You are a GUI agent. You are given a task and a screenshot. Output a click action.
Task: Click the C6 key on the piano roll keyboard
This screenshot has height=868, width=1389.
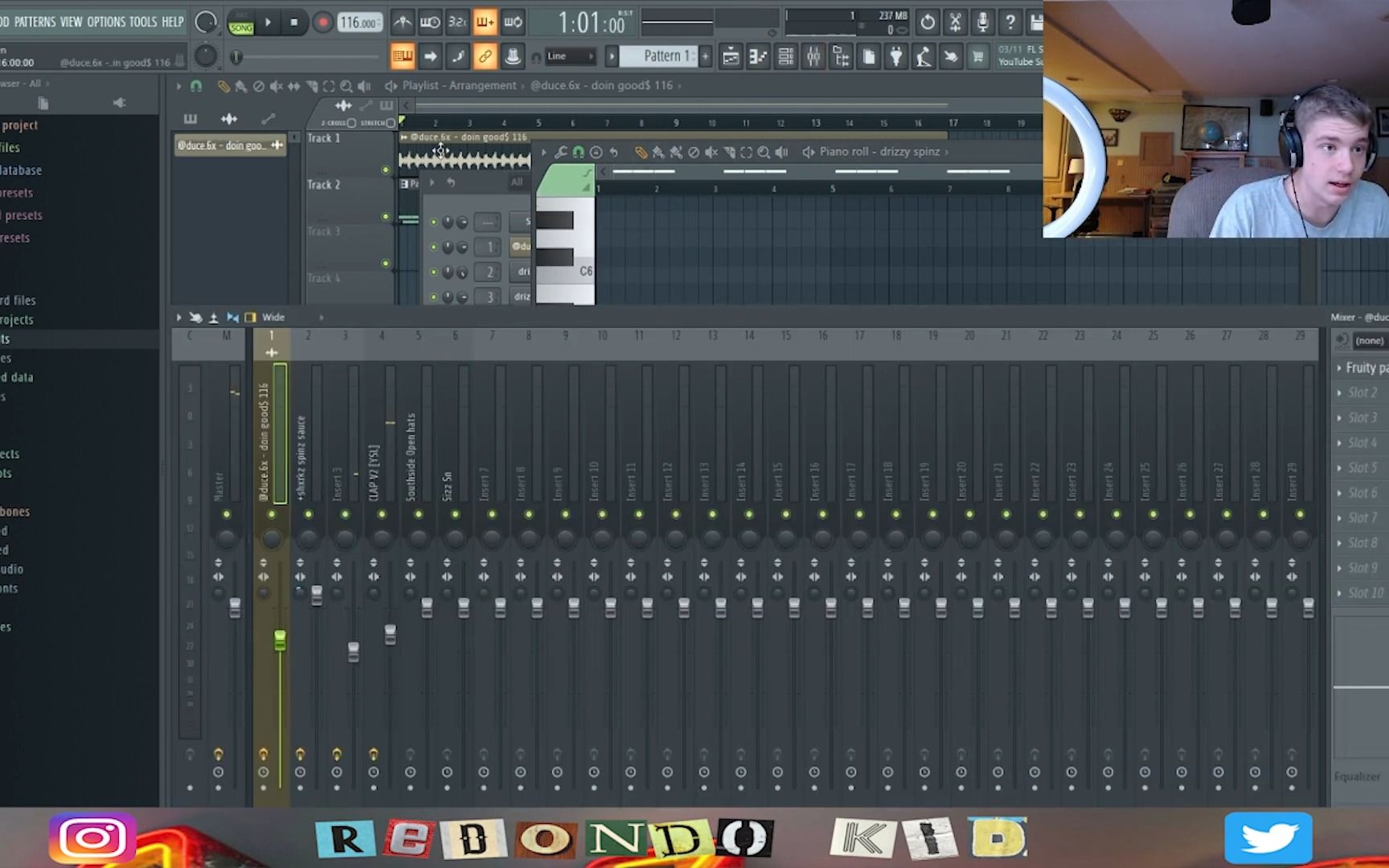click(565, 272)
